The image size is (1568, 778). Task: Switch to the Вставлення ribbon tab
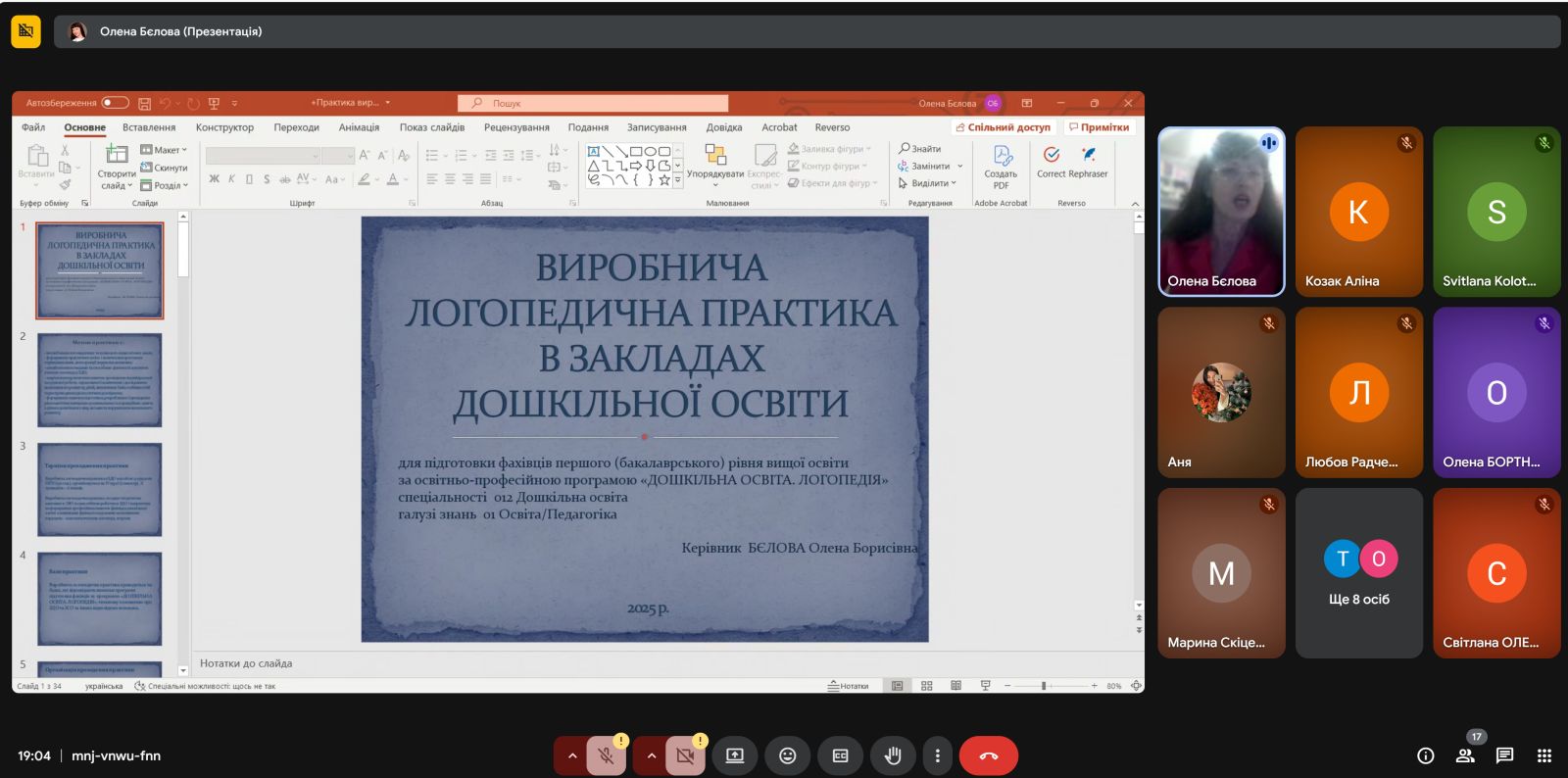click(149, 127)
